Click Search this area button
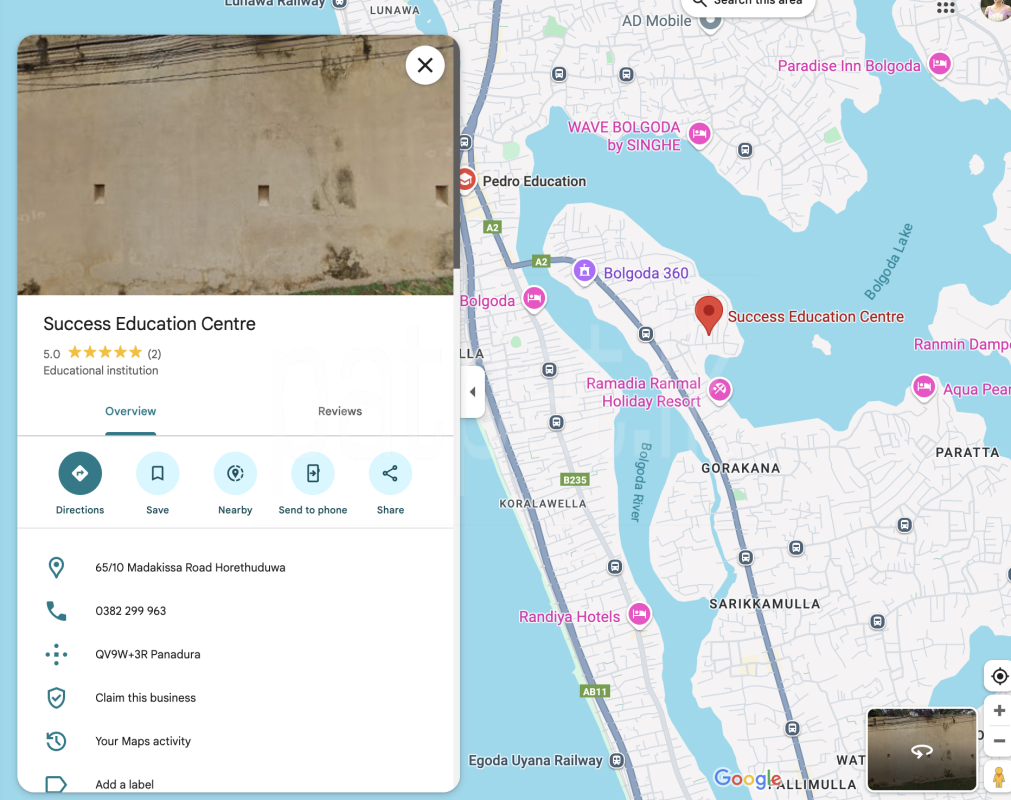 pos(748,5)
